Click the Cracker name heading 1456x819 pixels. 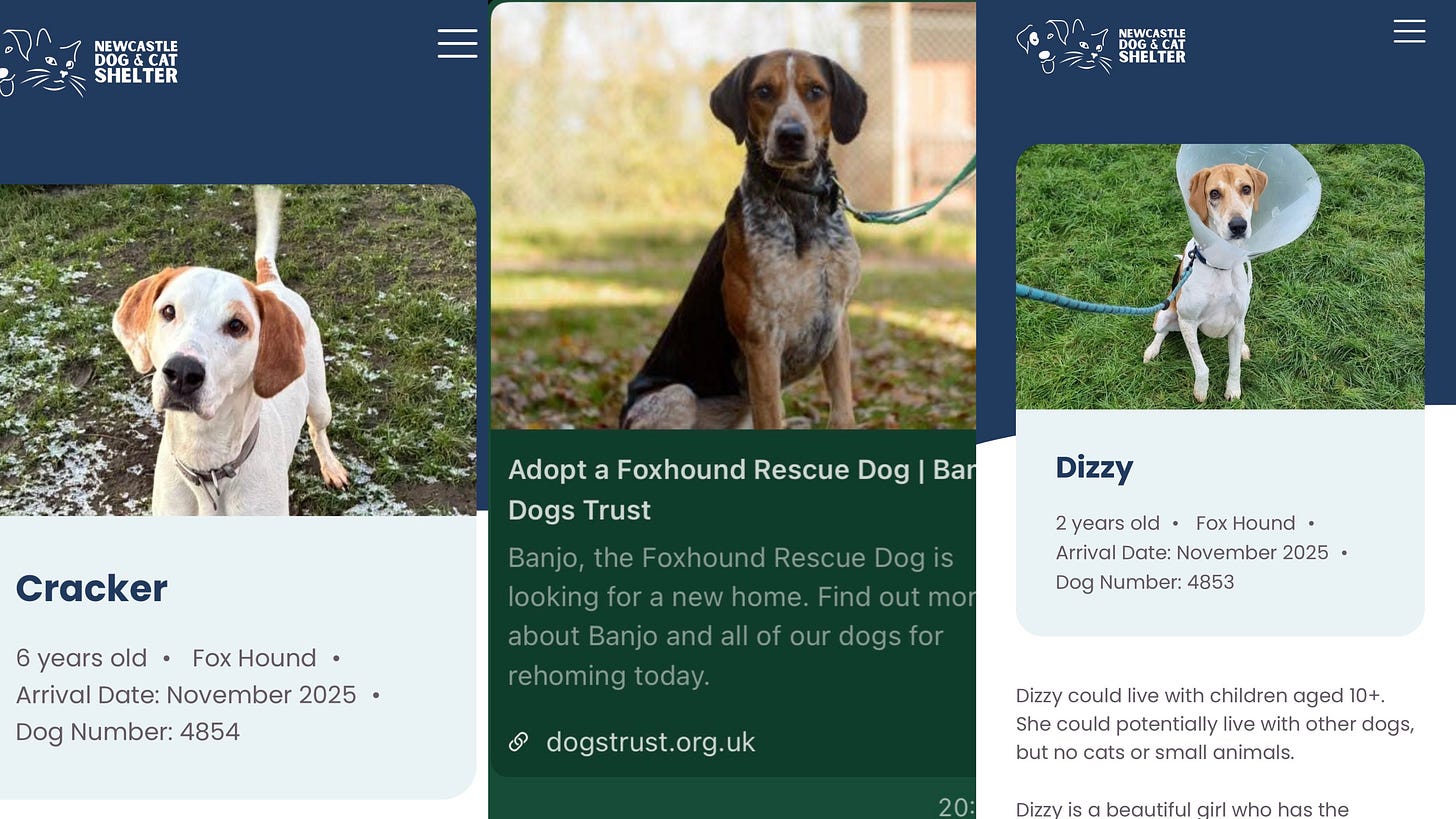point(91,588)
